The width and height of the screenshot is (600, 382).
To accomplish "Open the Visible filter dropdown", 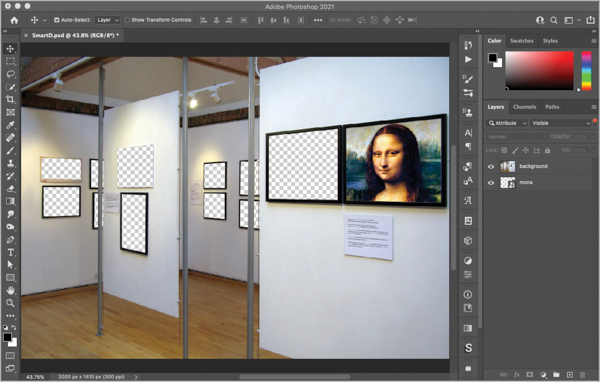I will click(x=561, y=123).
